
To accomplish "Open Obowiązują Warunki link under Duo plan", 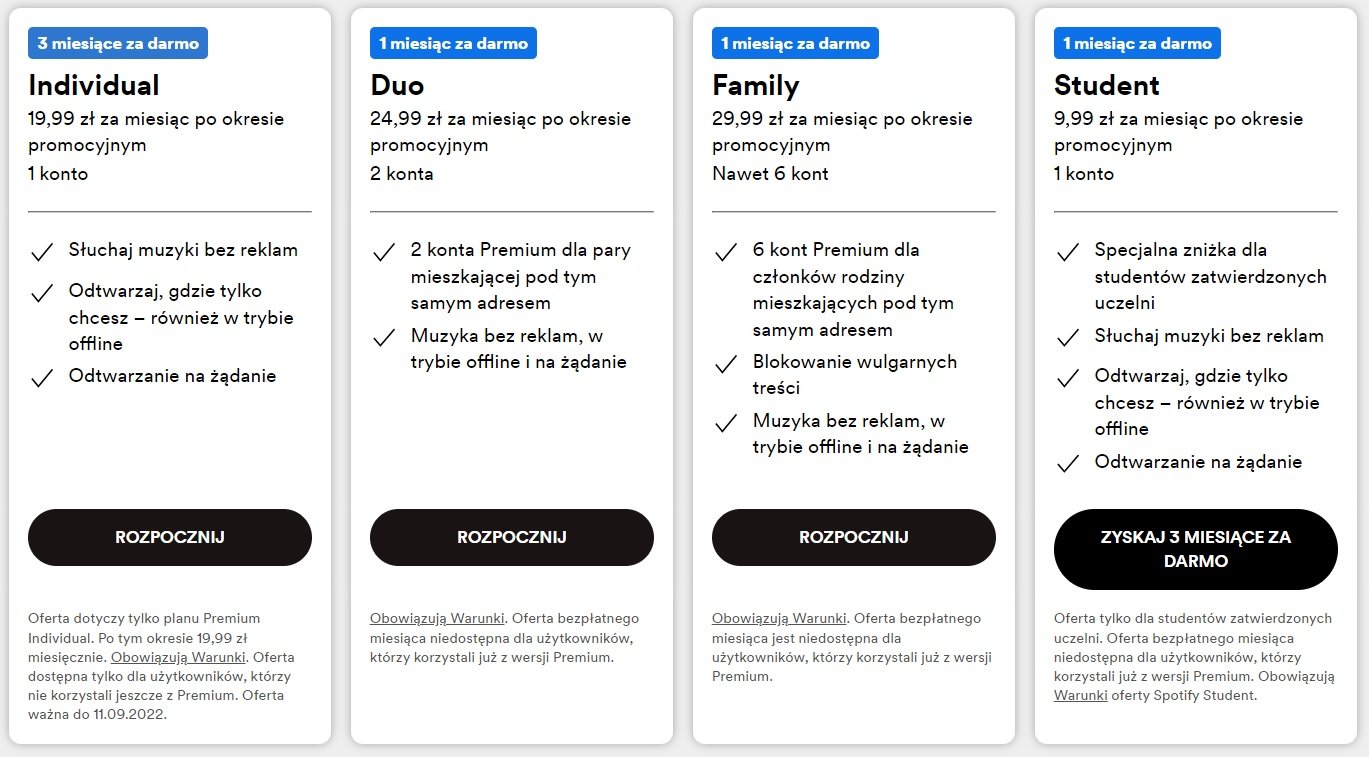I will pos(437,618).
